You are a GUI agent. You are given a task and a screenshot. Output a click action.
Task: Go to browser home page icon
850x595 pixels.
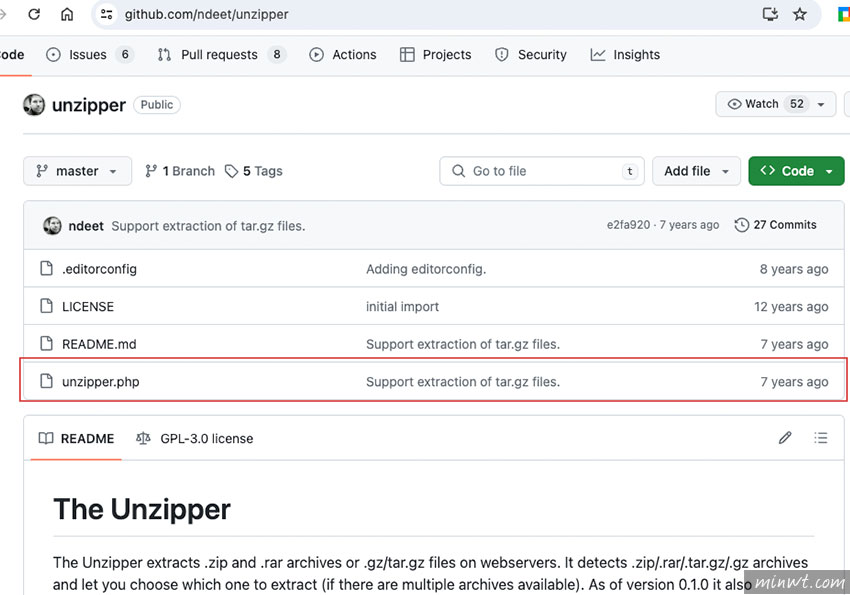(67, 15)
